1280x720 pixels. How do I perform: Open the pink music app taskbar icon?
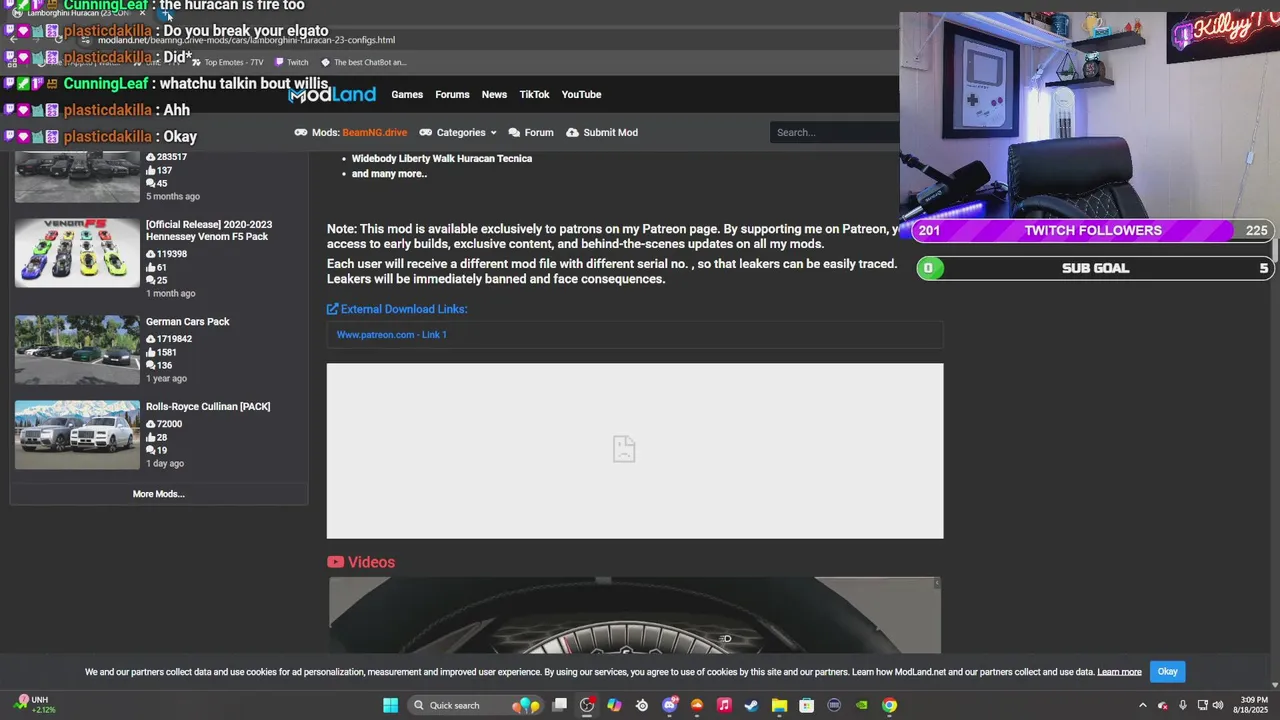724,705
